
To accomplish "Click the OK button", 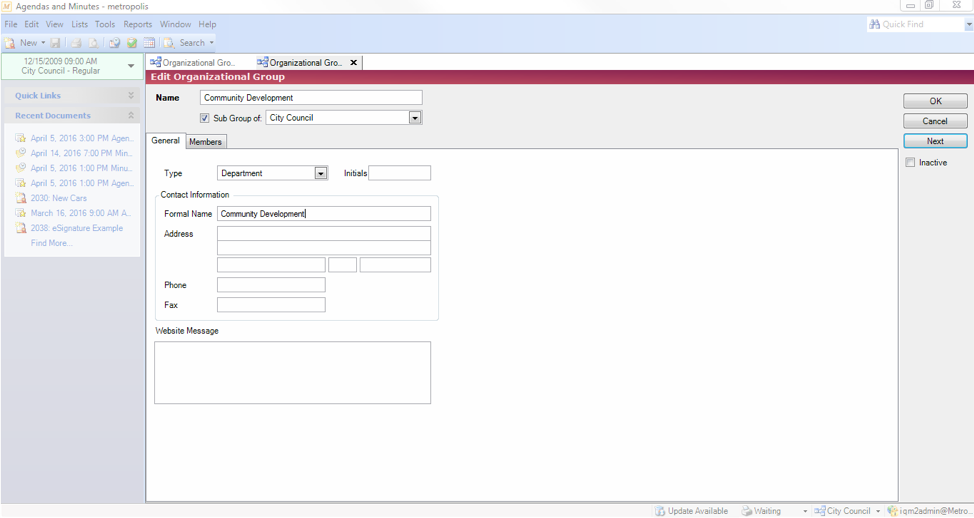I will pos(935,101).
